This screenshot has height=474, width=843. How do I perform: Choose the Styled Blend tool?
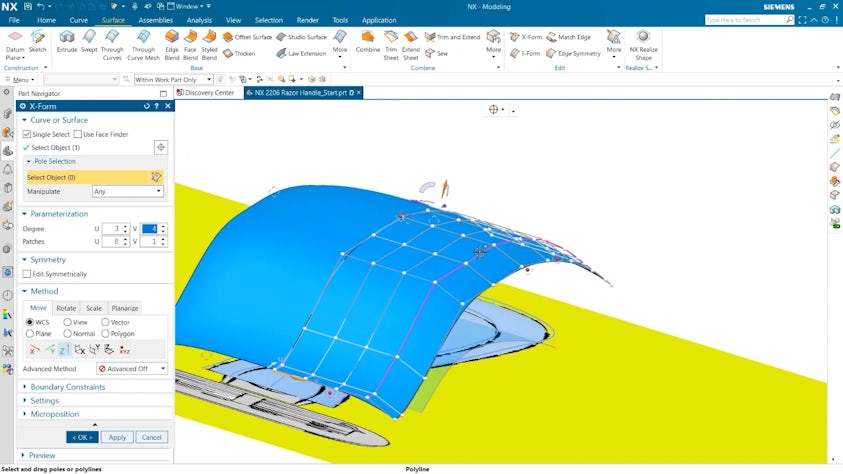pos(209,45)
